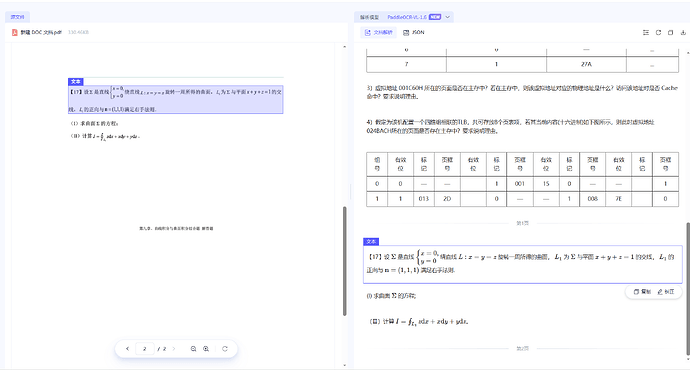Click the page number input showing 2
The image size is (690, 370).
[144, 348]
